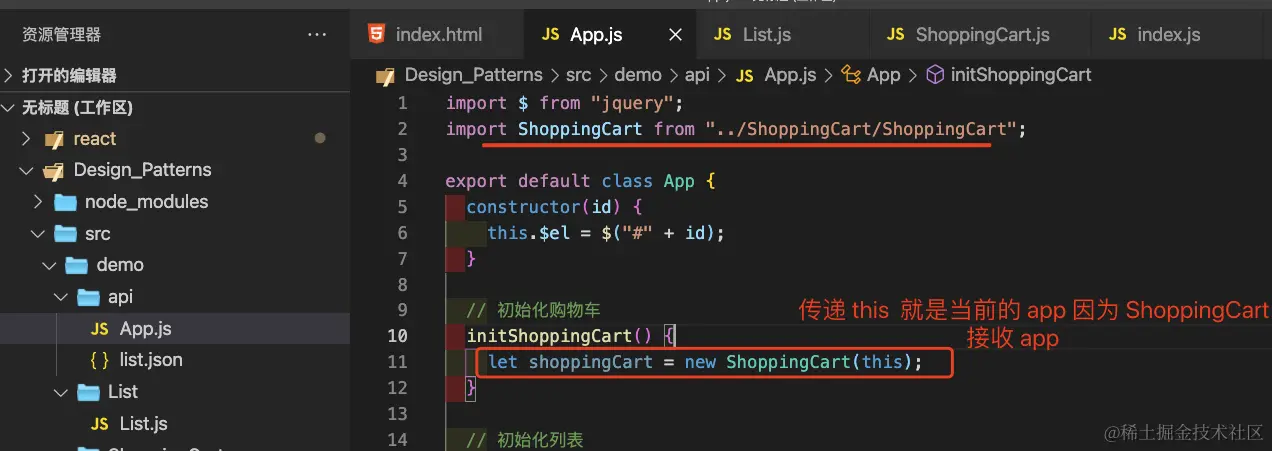Click the src folder icon
This screenshot has width=1272, height=451.
click(66, 234)
